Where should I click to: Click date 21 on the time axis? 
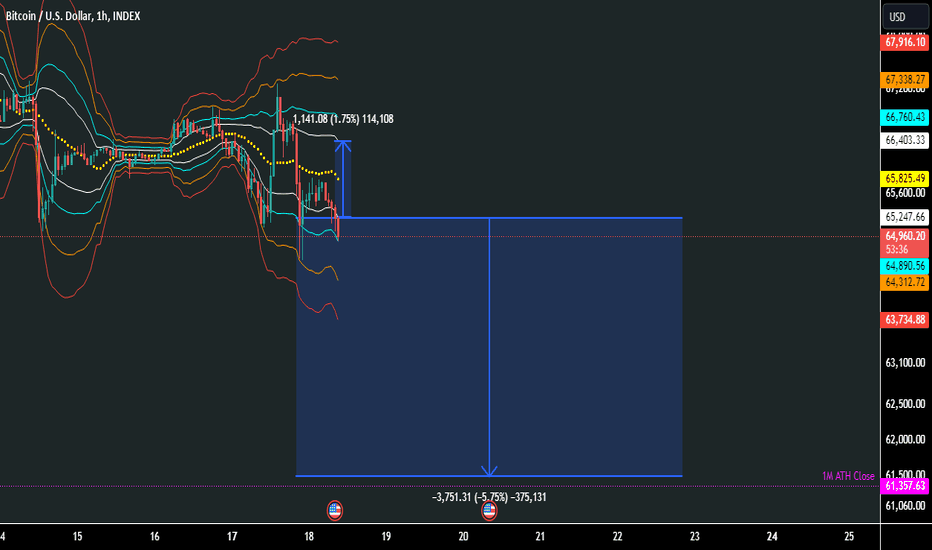point(540,536)
